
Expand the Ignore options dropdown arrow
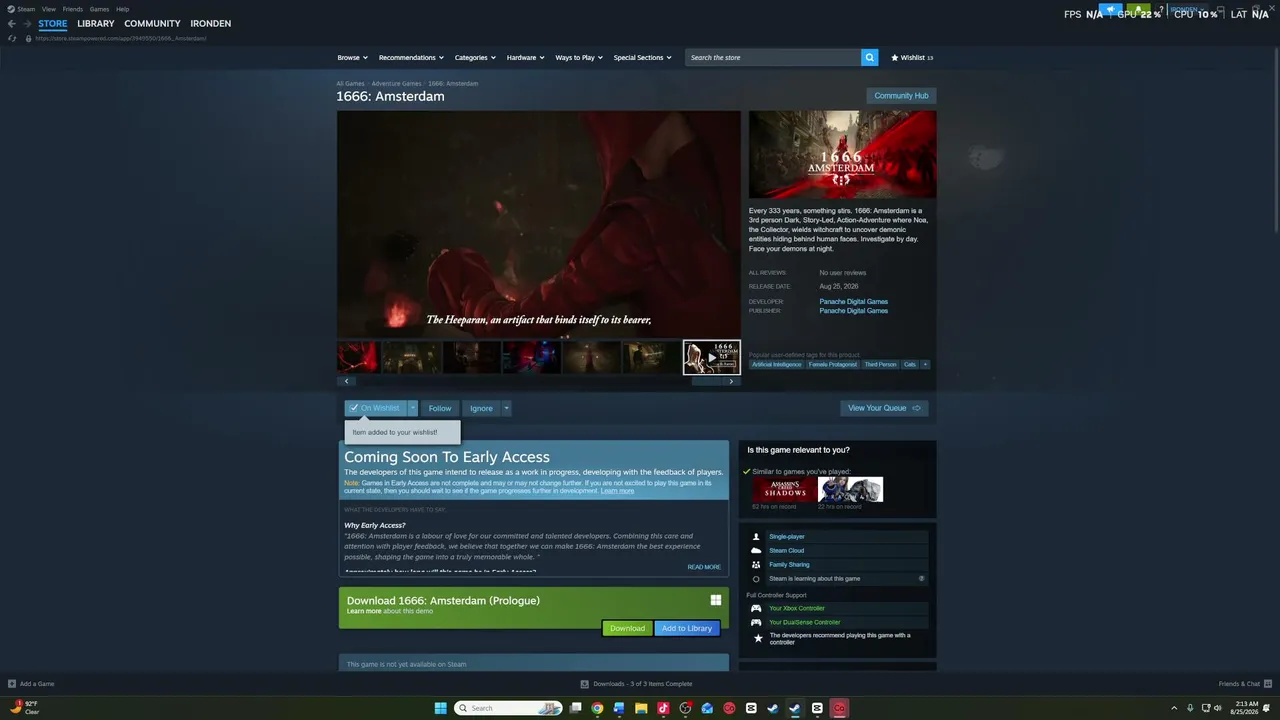click(x=506, y=408)
